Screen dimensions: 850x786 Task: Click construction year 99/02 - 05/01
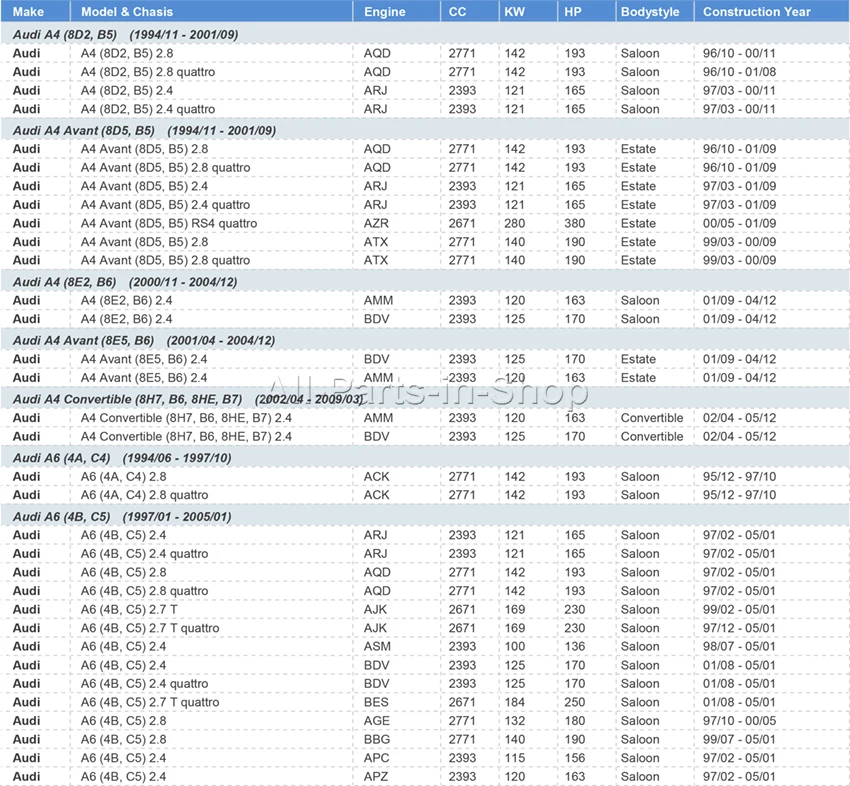pyautogui.click(x=739, y=609)
